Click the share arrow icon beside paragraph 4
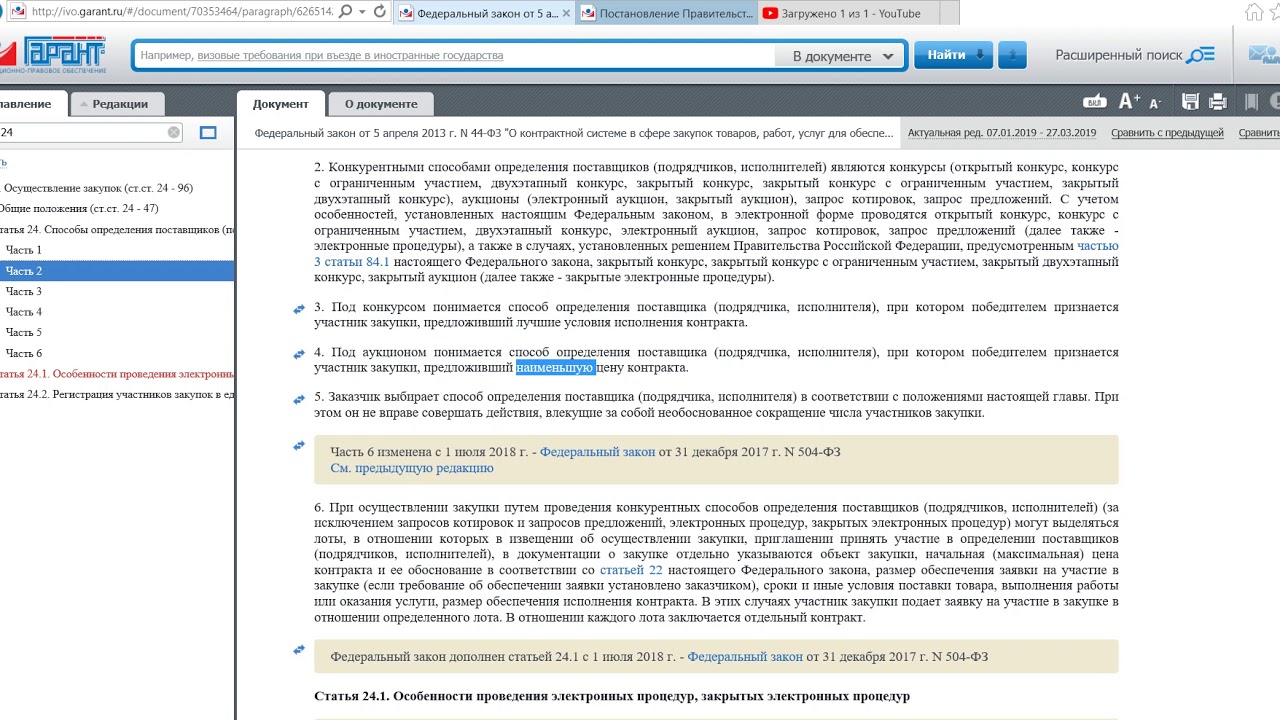The height and width of the screenshot is (720, 1280). [x=298, y=355]
